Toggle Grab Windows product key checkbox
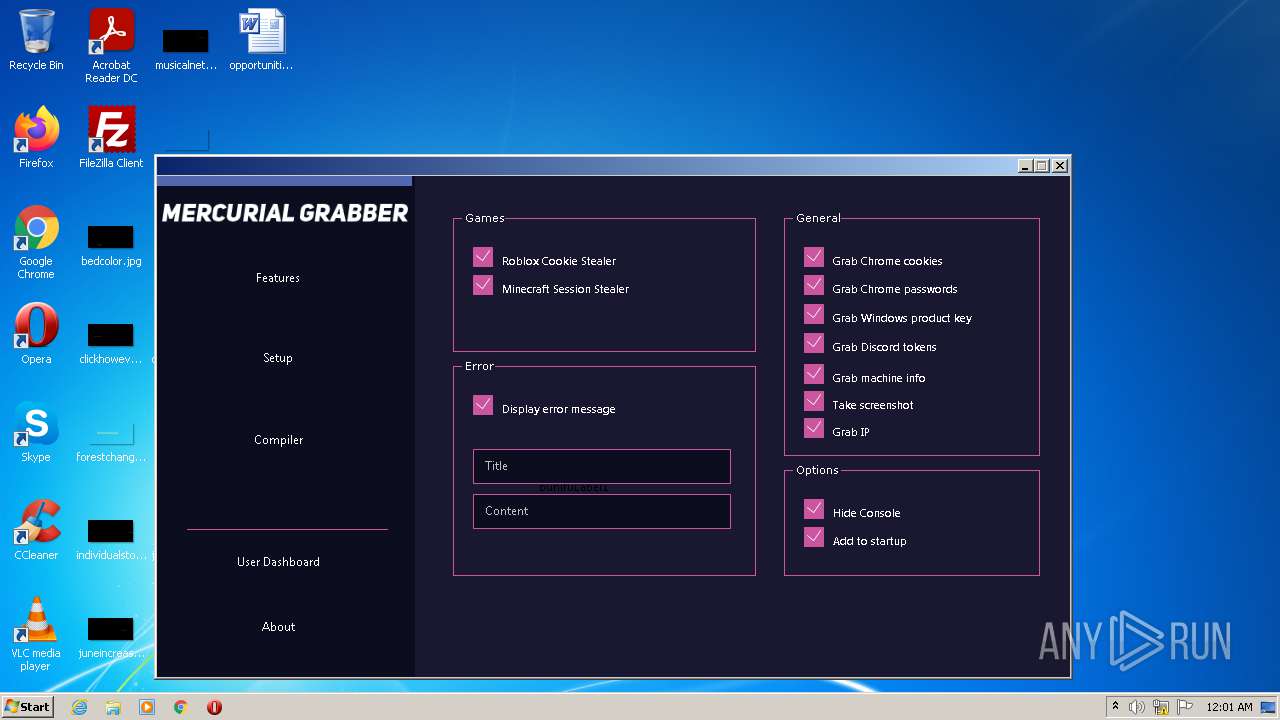Screen dimensions: 1280x720 pyautogui.click(x=814, y=314)
